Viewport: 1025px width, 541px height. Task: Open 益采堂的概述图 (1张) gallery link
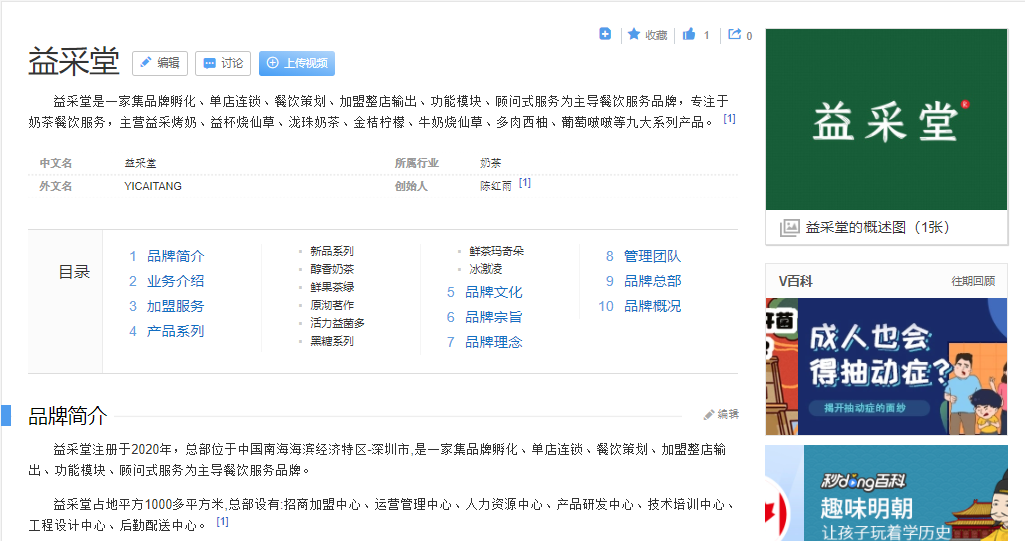[877, 227]
